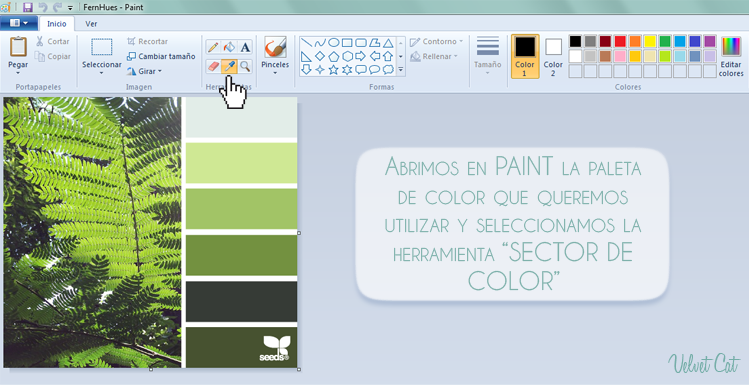Click the Pinceles brush icon

(275, 47)
